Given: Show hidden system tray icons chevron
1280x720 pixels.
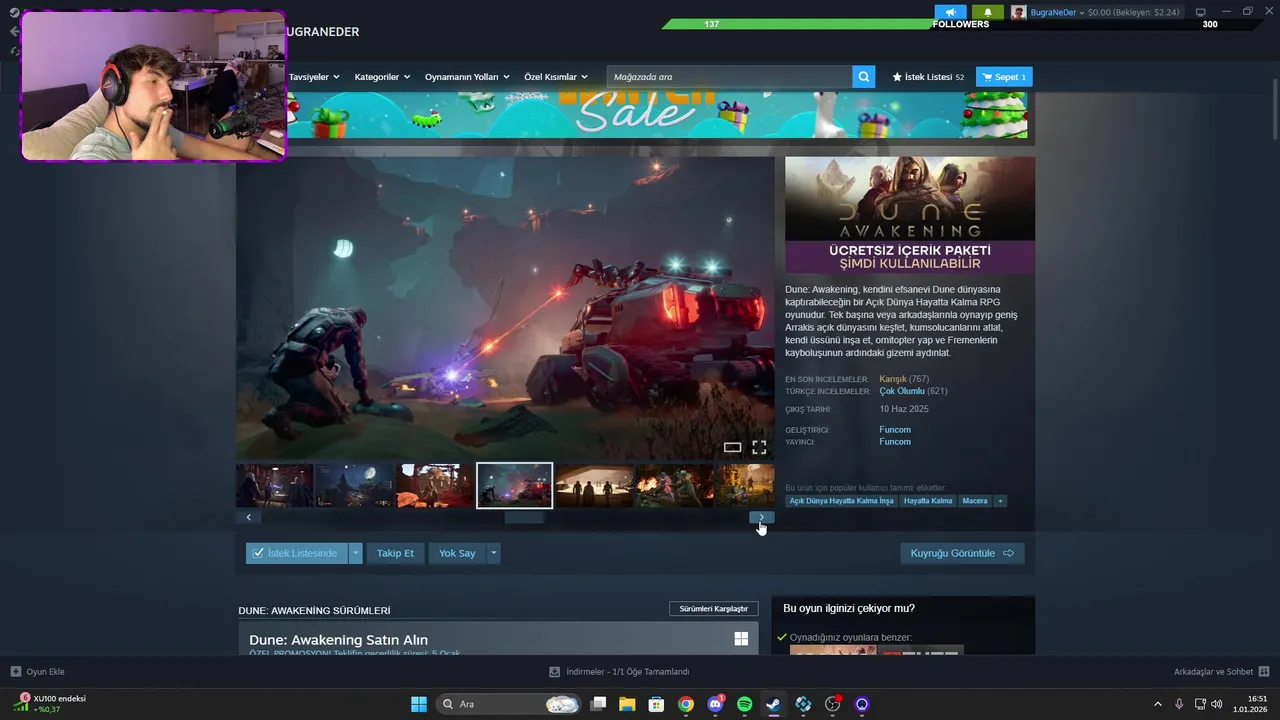Looking at the screenshot, I should click(x=1158, y=704).
